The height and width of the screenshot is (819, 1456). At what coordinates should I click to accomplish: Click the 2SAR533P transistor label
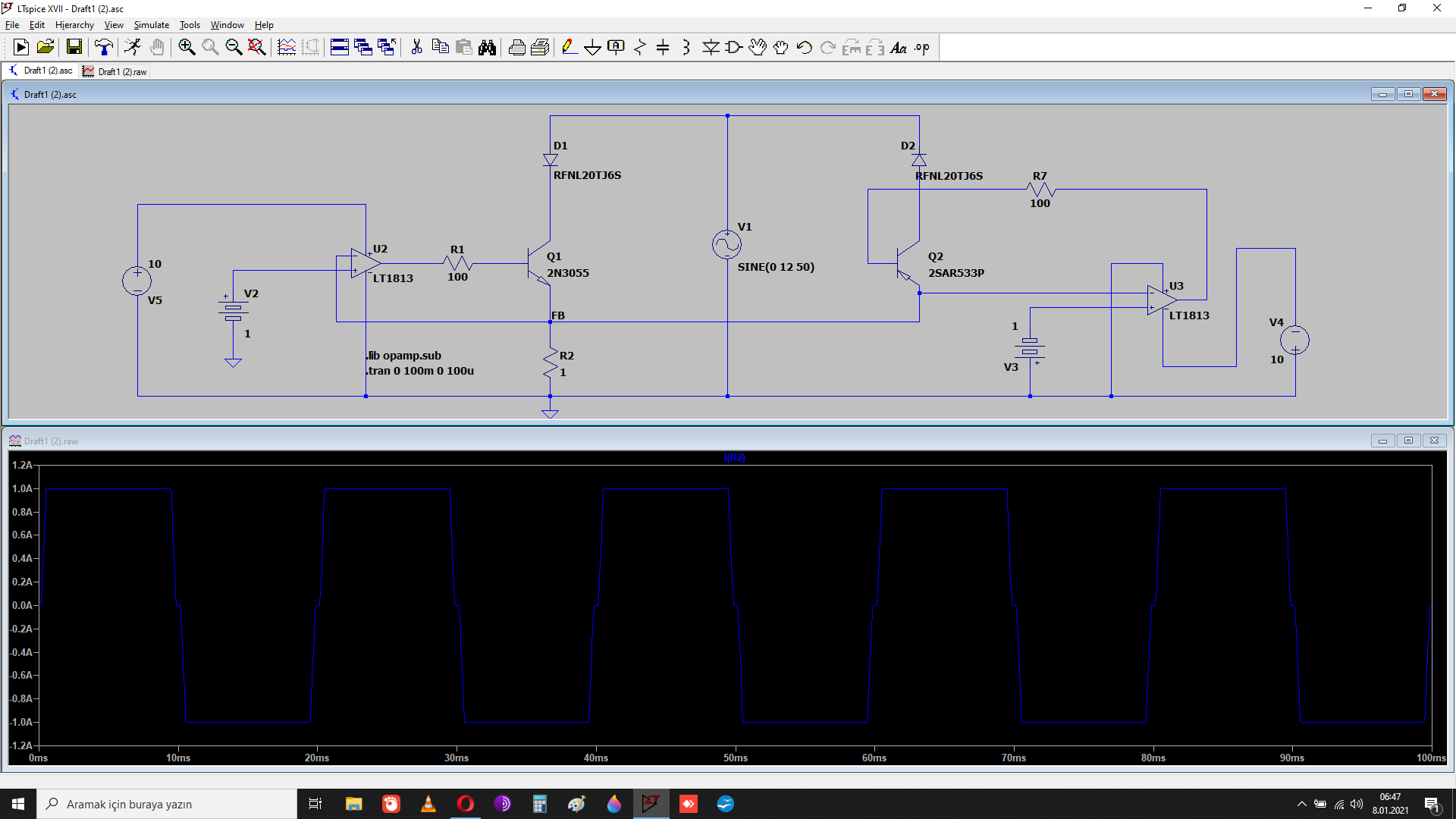[x=956, y=273]
